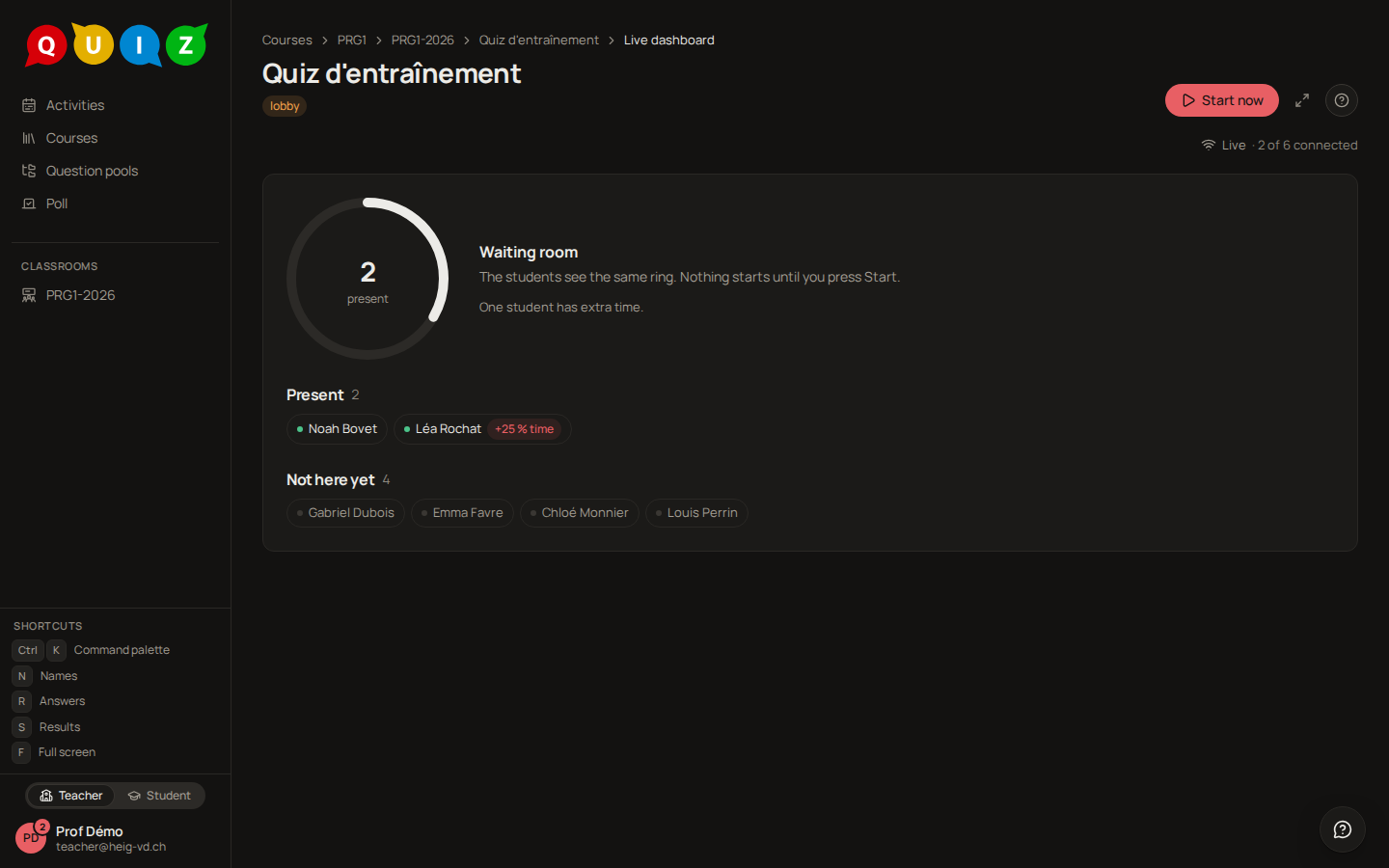Viewport: 1389px width, 868px height.
Task: Select the Noah Bovet student chip
Action: tap(337, 429)
